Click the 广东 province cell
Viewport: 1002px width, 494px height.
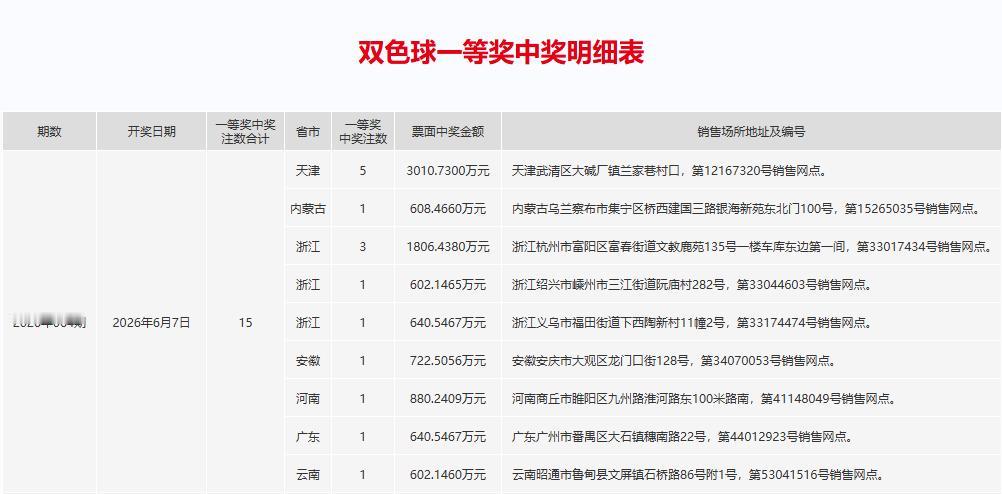pyautogui.click(x=308, y=437)
